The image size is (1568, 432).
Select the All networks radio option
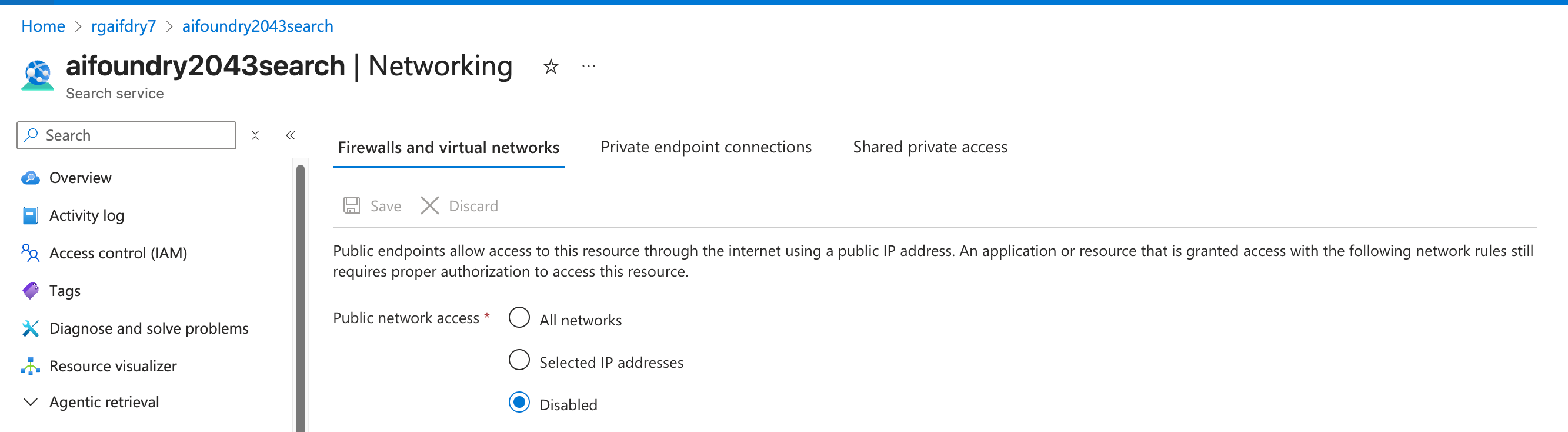click(x=519, y=317)
